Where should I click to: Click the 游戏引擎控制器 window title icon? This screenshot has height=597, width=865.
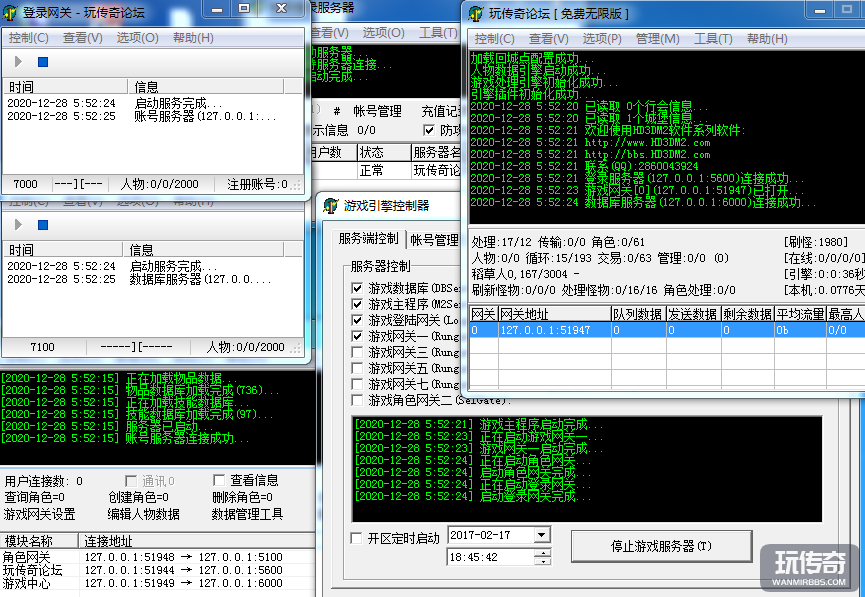point(331,206)
